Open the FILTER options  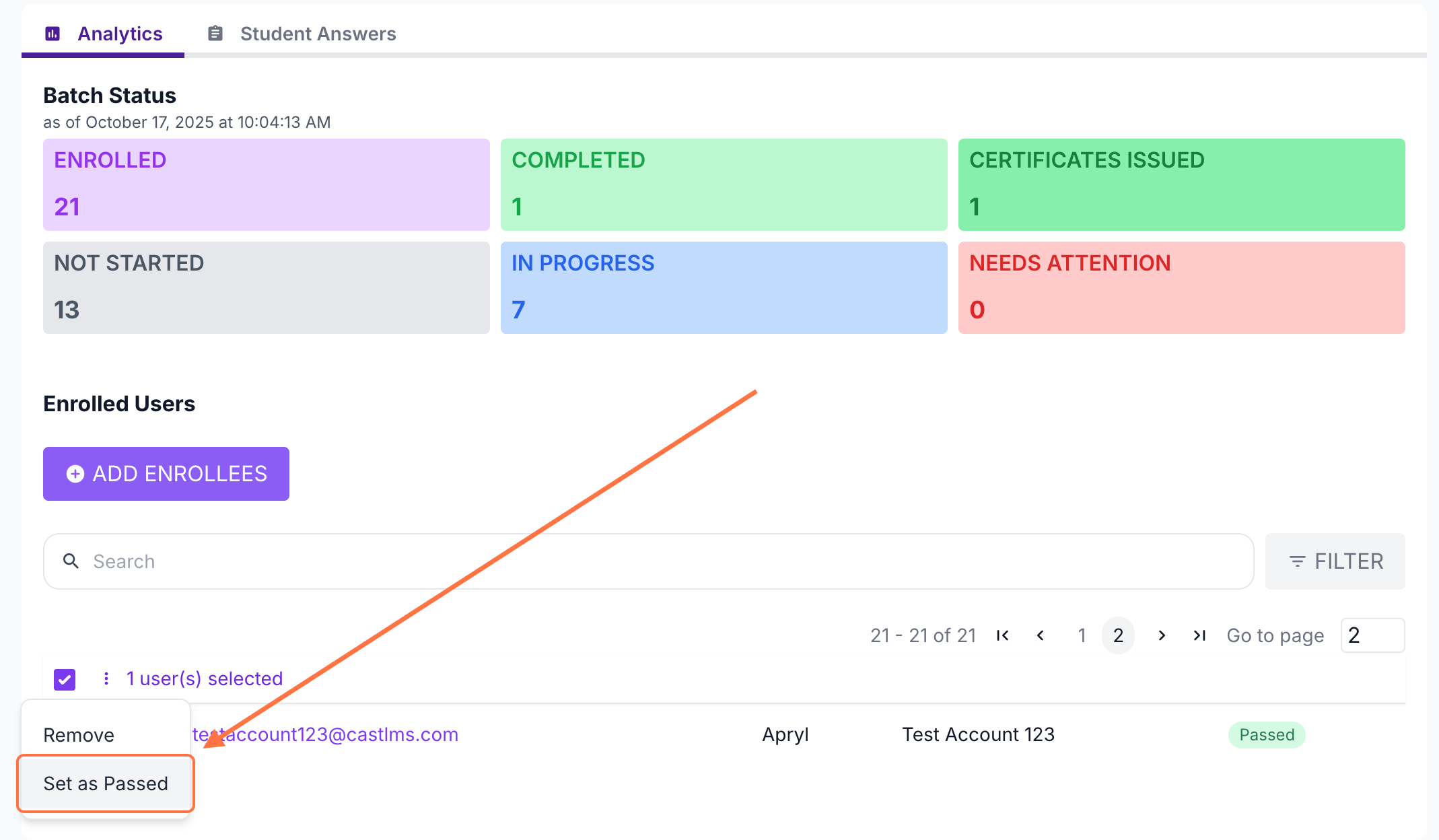click(x=1335, y=561)
